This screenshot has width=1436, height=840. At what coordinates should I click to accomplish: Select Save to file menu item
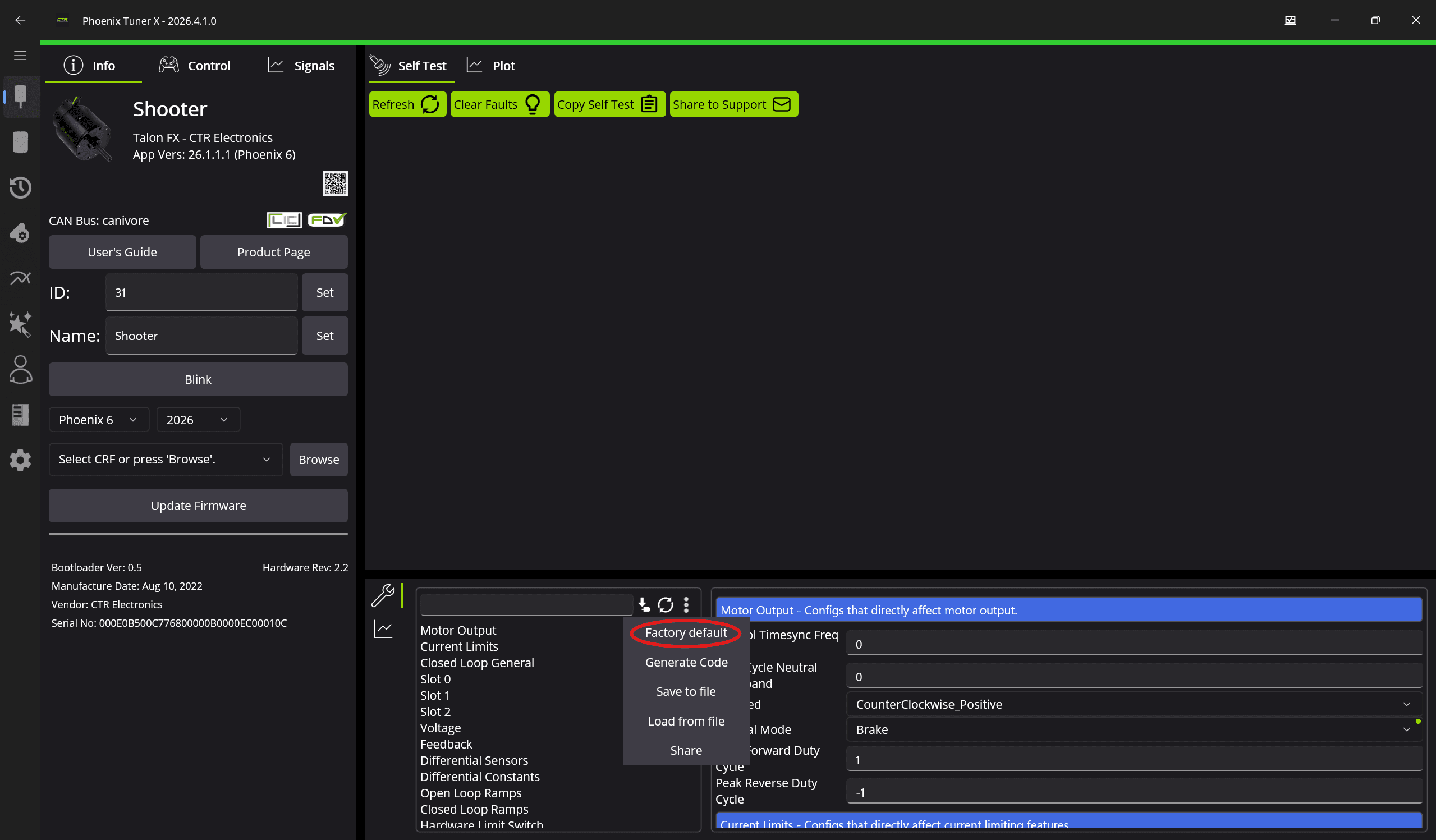[x=686, y=691]
